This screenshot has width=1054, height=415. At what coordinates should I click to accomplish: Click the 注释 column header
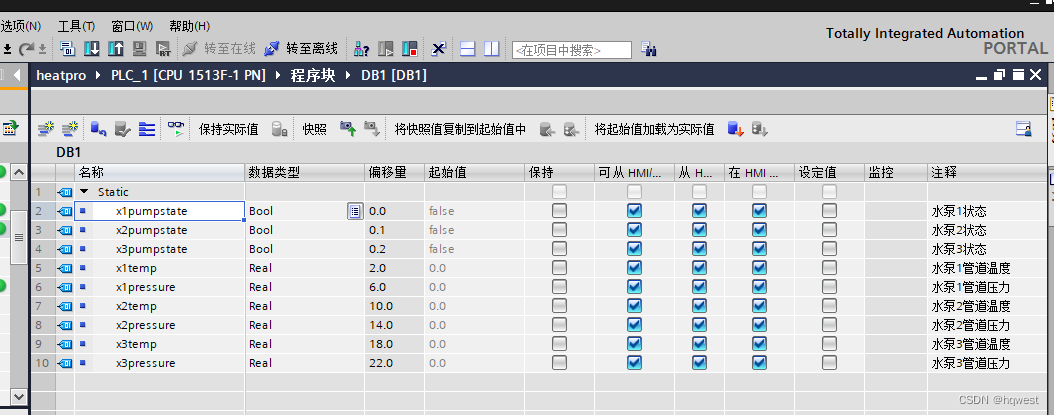click(x=987, y=173)
